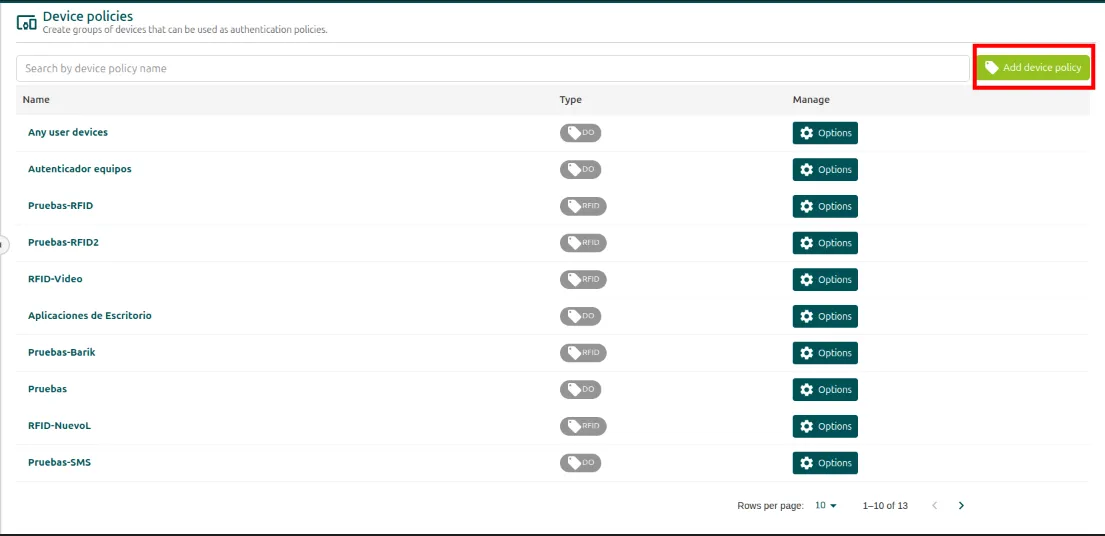
Task: Click the RFID type tag for Pruebas-RFID2
Action: tap(584, 242)
